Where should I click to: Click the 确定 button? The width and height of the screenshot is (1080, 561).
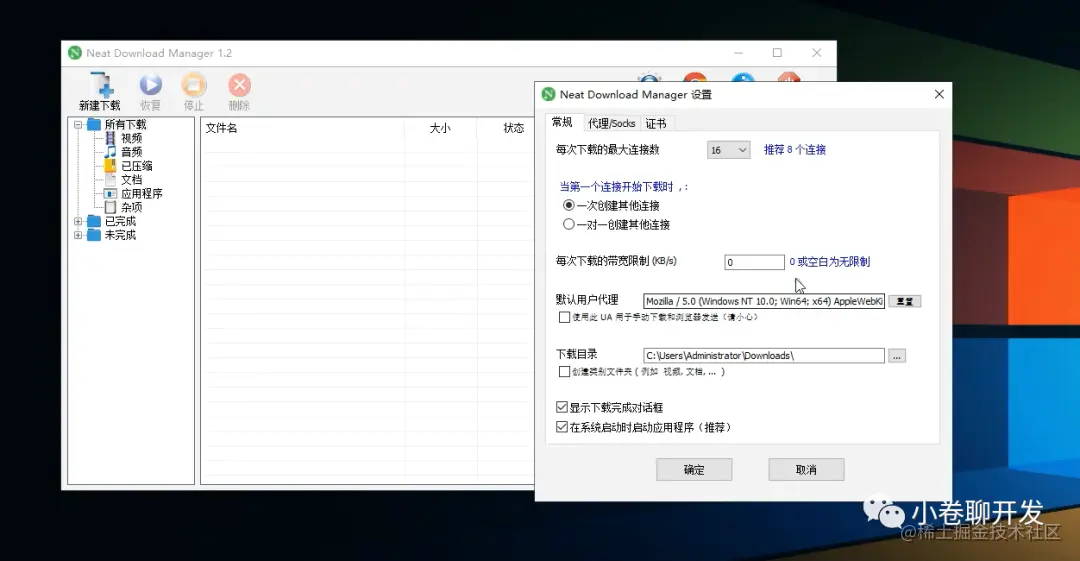point(694,469)
